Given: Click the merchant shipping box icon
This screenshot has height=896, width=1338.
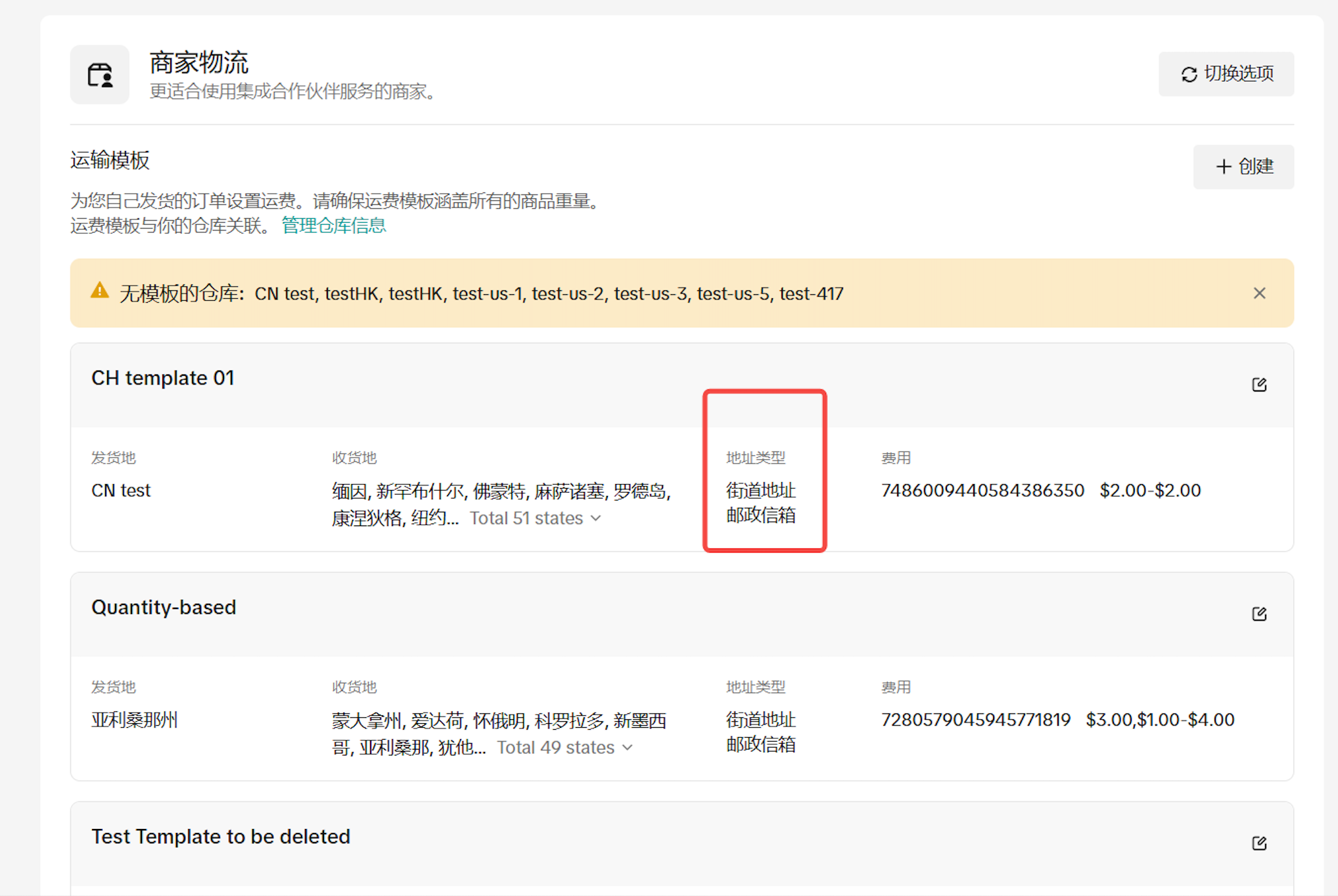Looking at the screenshot, I should point(100,75).
